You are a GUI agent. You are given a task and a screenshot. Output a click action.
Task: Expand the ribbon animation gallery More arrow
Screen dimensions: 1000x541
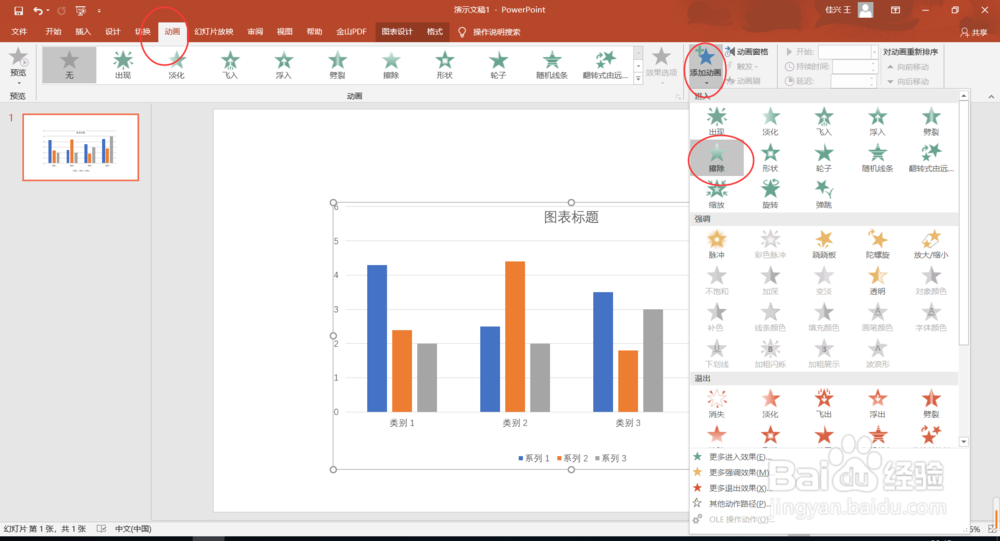[x=638, y=78]
